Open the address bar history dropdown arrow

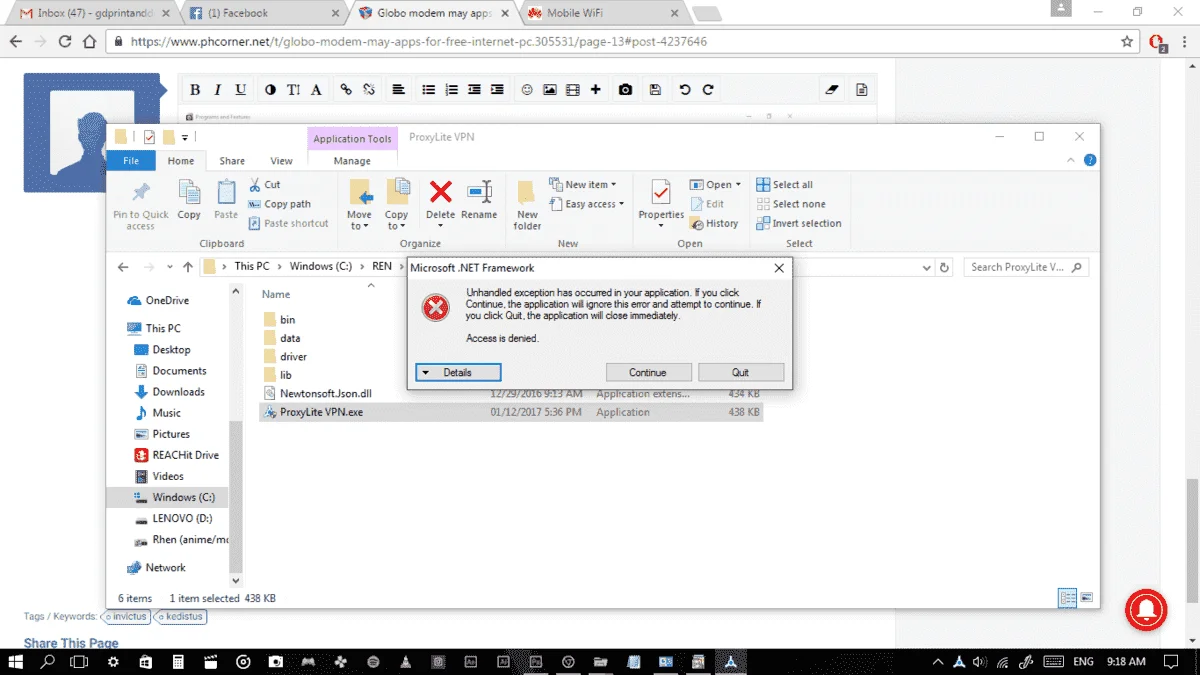pyautogui.click(x=925, y=267)
